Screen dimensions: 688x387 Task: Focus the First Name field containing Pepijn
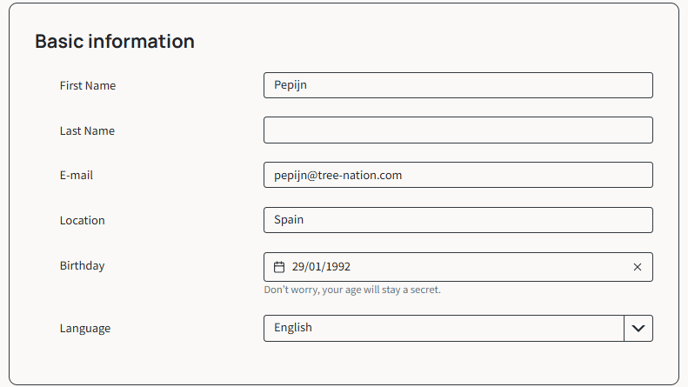point(458,85)
